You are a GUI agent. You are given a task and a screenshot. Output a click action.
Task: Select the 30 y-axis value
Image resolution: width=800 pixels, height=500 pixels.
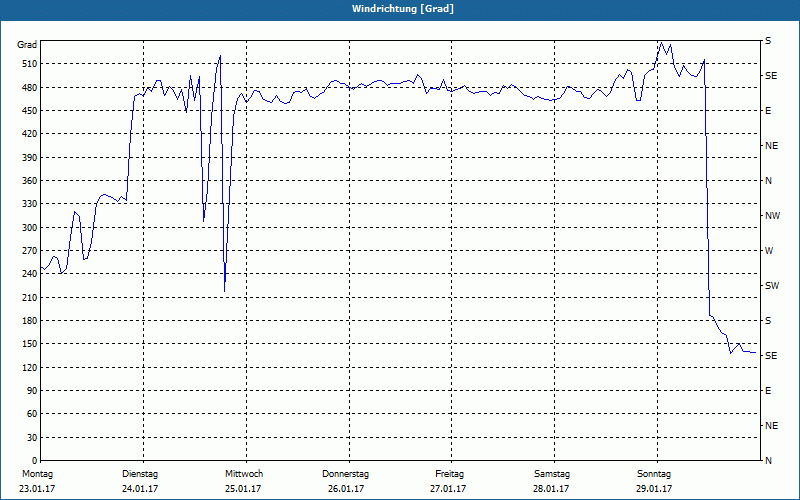point(32,438)
